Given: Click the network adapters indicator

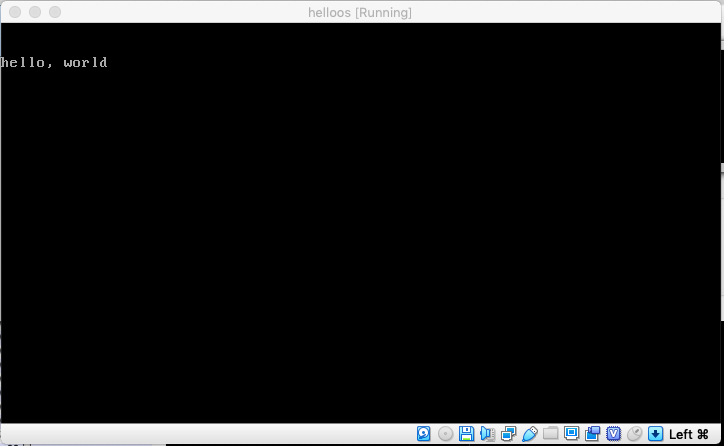Looking at the screenshot, I should point(508,434).
